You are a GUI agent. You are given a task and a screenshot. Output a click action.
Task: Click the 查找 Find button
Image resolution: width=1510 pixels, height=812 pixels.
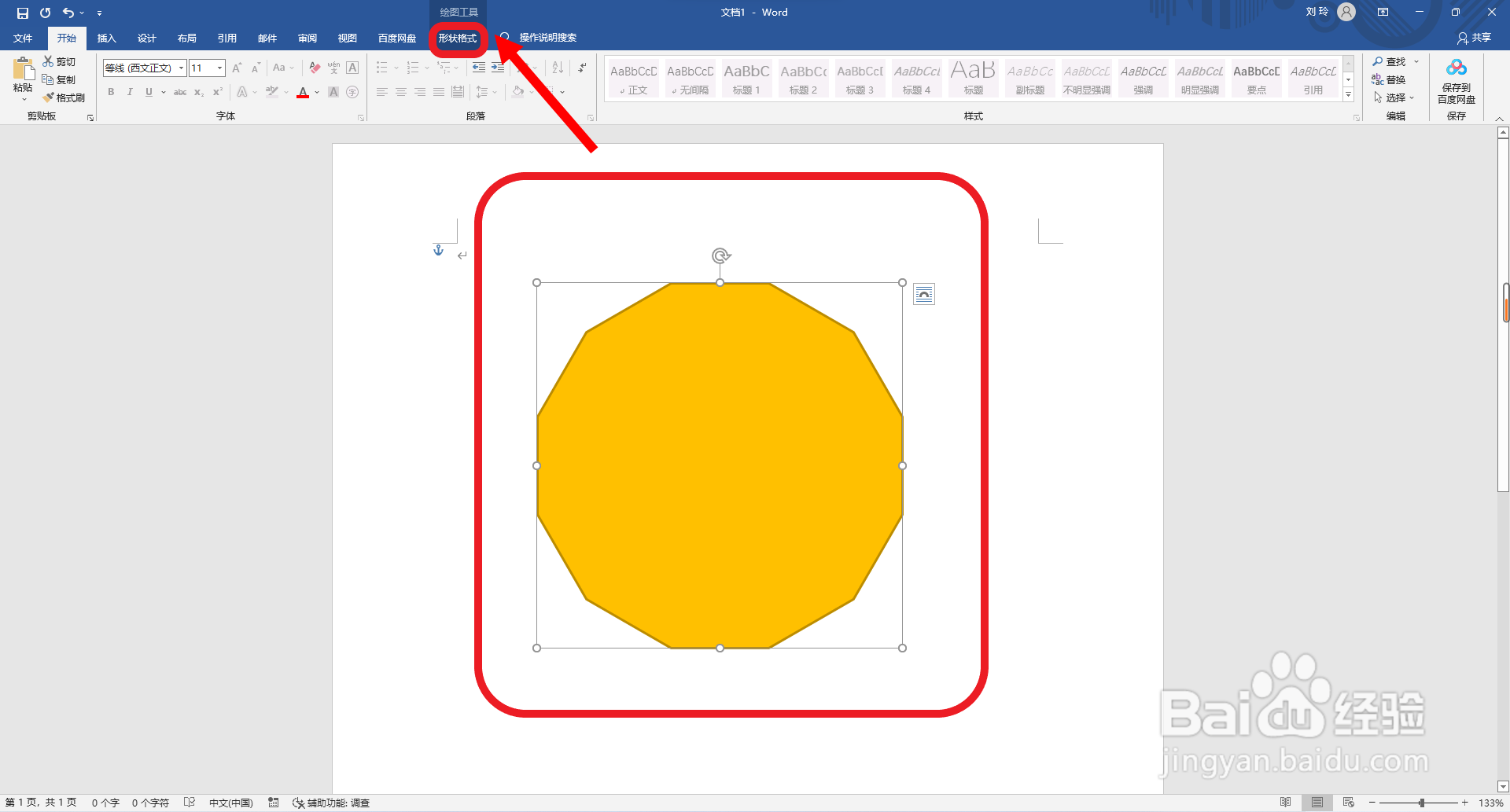tap(1395, 61)
